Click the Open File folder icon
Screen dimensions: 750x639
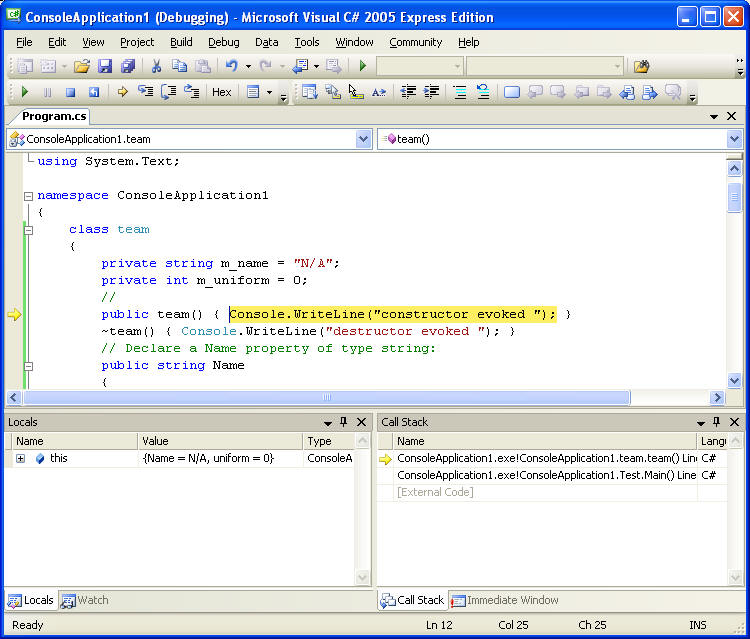point(81,66)
